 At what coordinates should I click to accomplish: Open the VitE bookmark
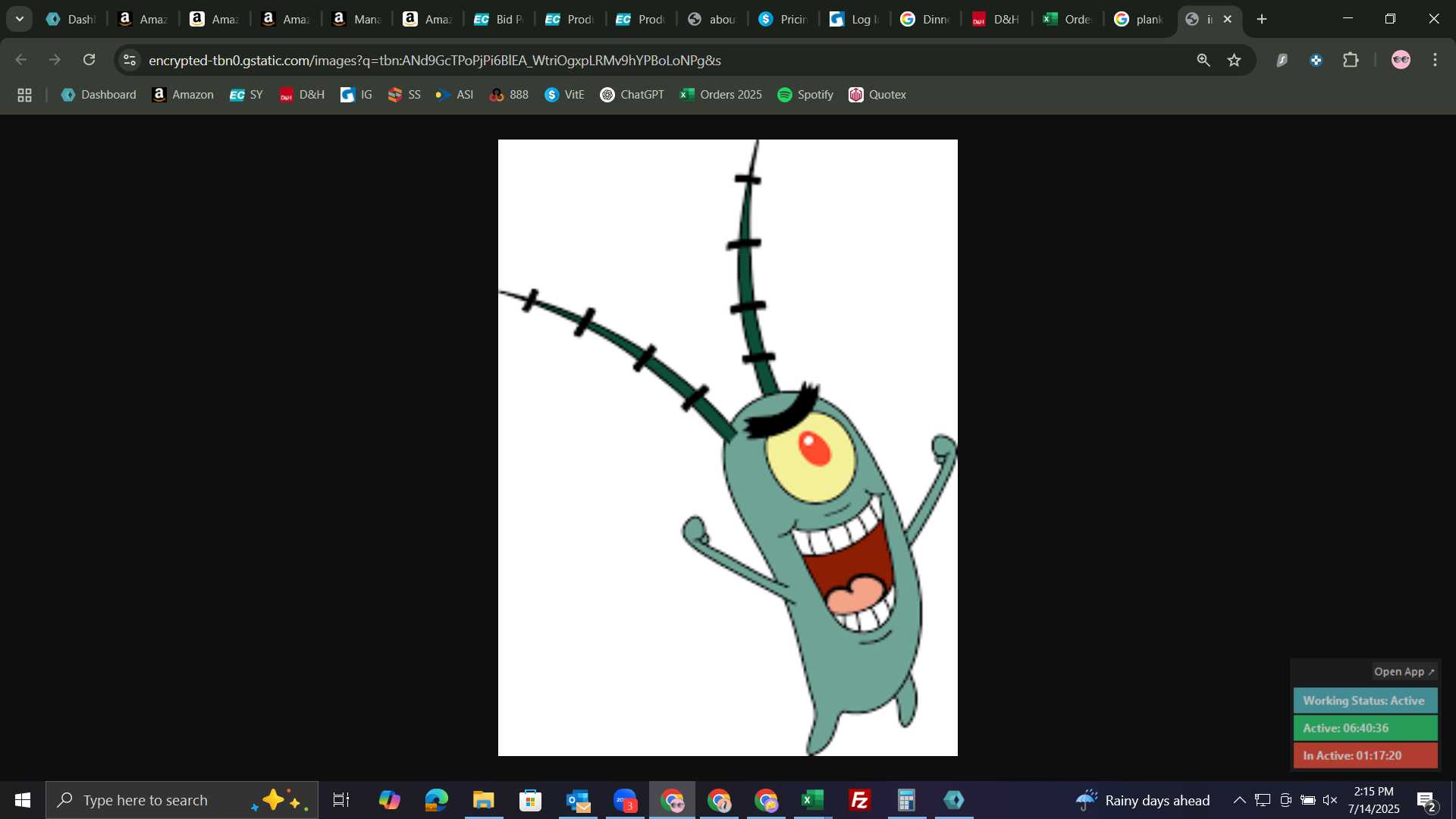[x=565, y=95]
